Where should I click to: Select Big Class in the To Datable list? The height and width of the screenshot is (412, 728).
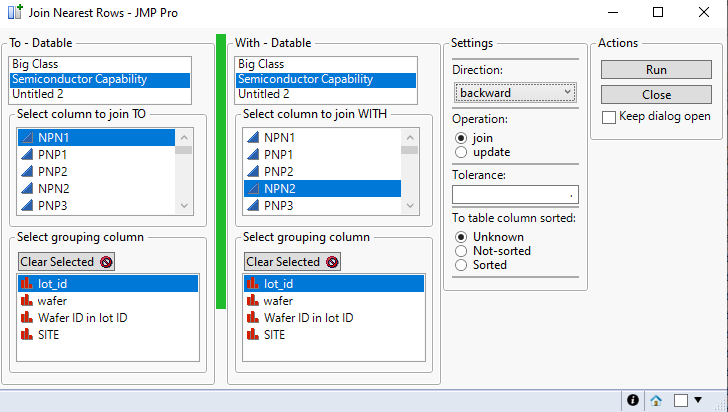[x=34, y=64]
